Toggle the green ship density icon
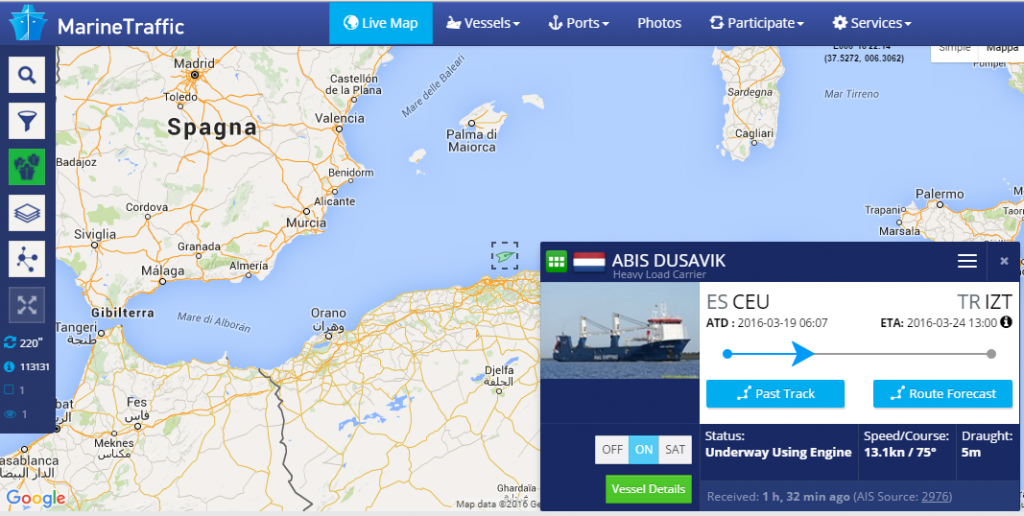The height and width of the screenshot is (516, 1024). click(27, 167)
